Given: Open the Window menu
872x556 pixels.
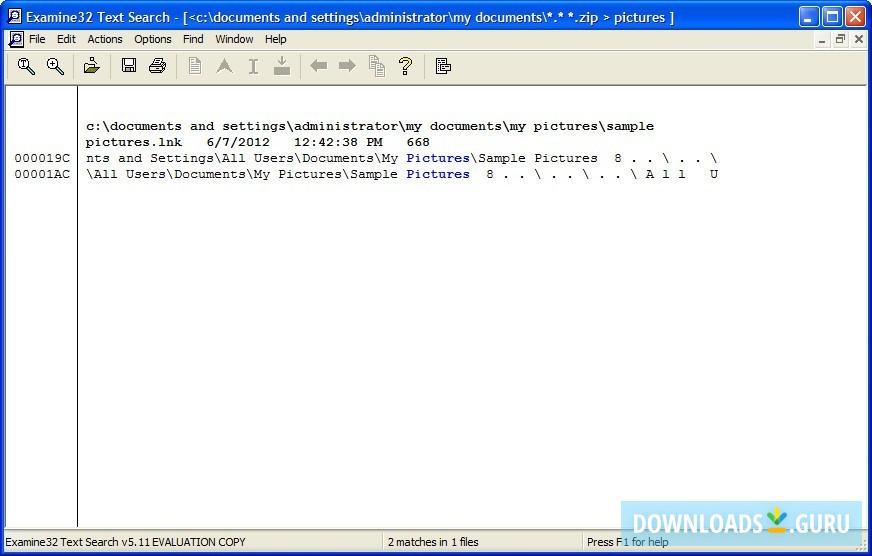Looking at the screenshot, I should tap(234, 39).
